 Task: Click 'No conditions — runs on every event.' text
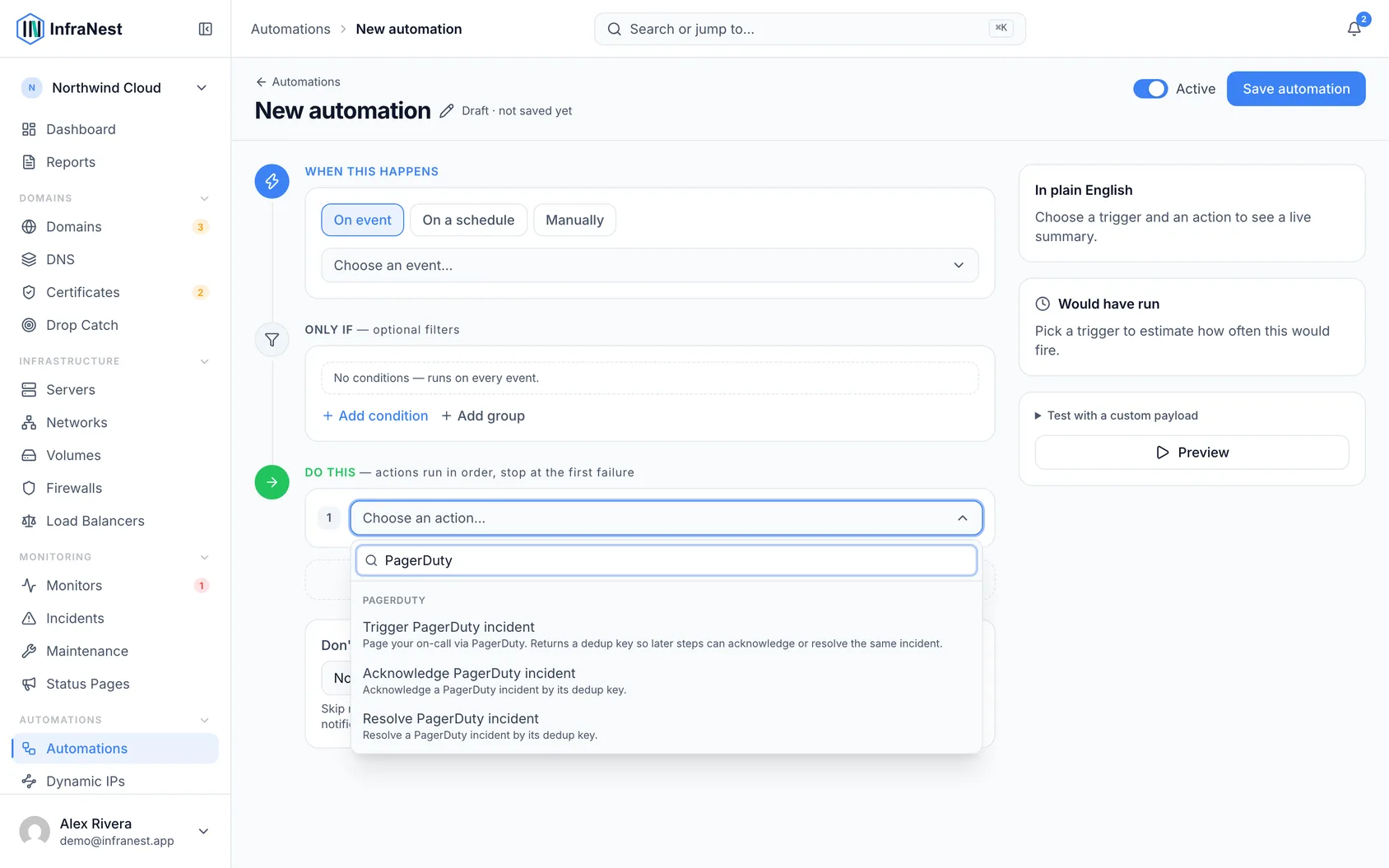tap(436, 378)
